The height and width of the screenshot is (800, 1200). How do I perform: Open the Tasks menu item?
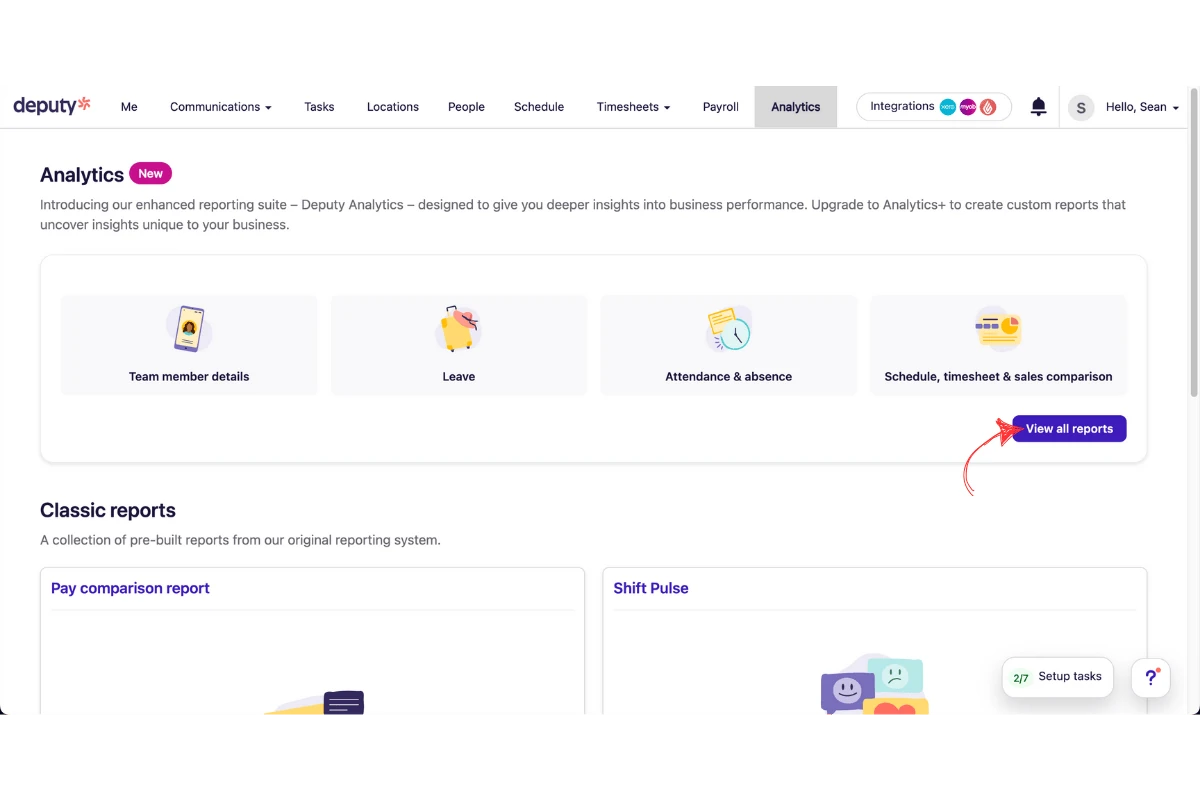pos(319,107)
